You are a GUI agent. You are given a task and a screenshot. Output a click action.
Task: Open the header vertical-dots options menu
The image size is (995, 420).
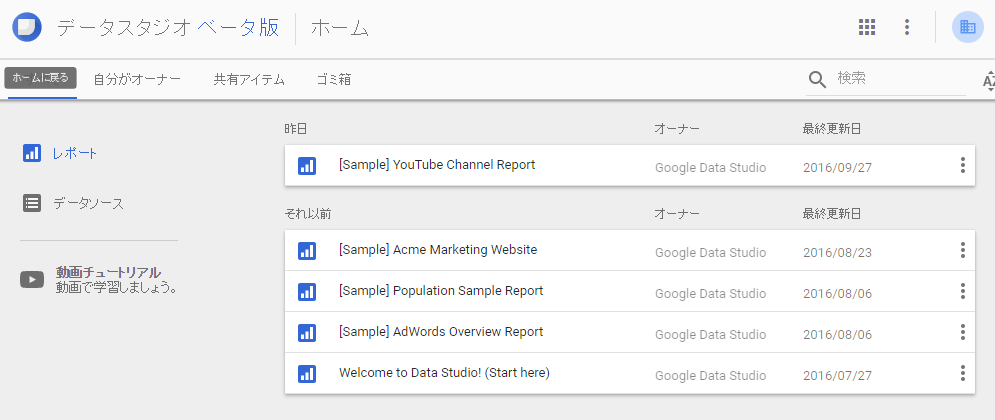point(907,27)
